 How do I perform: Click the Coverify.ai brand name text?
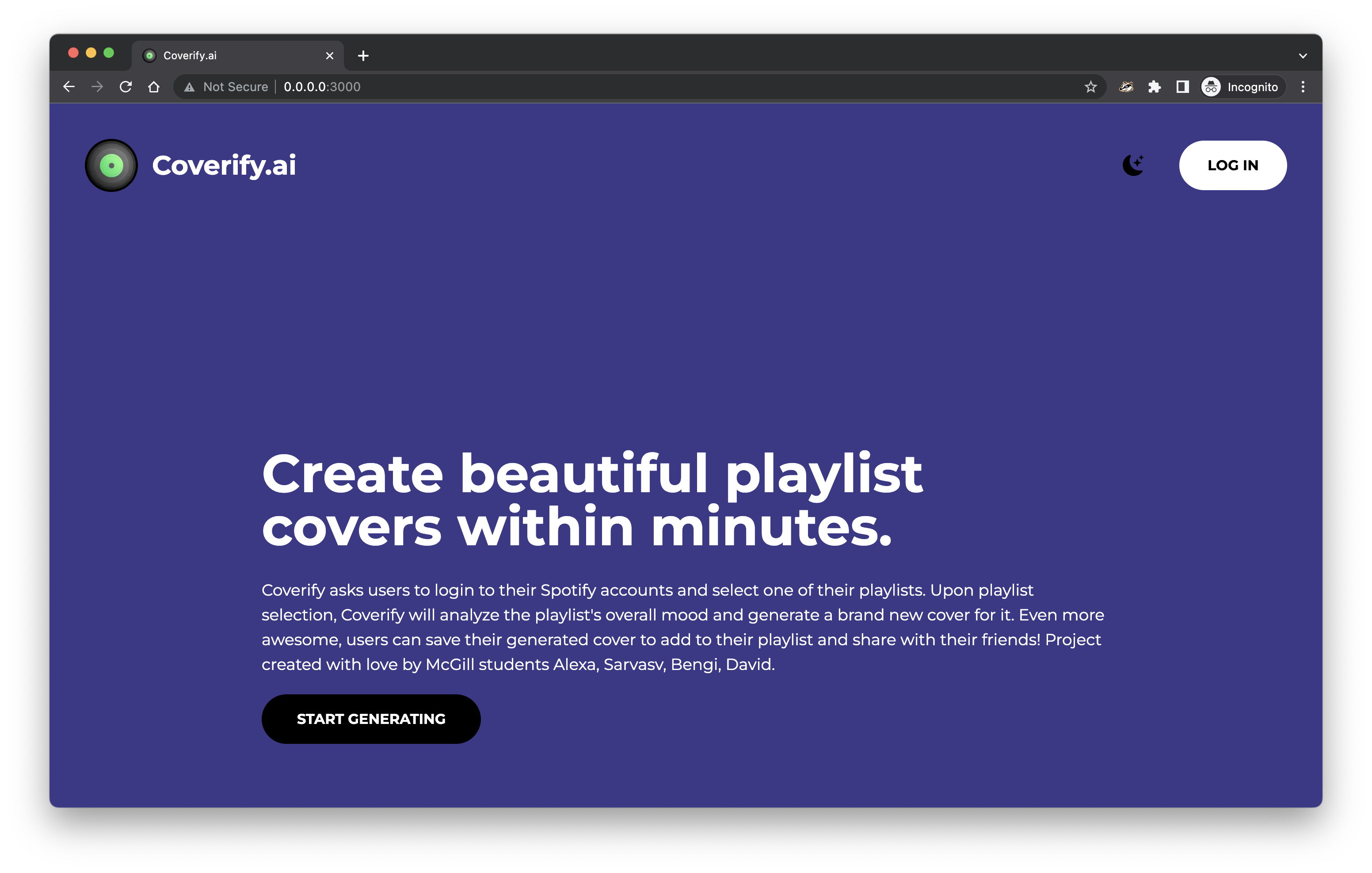(x=224, y=165)
